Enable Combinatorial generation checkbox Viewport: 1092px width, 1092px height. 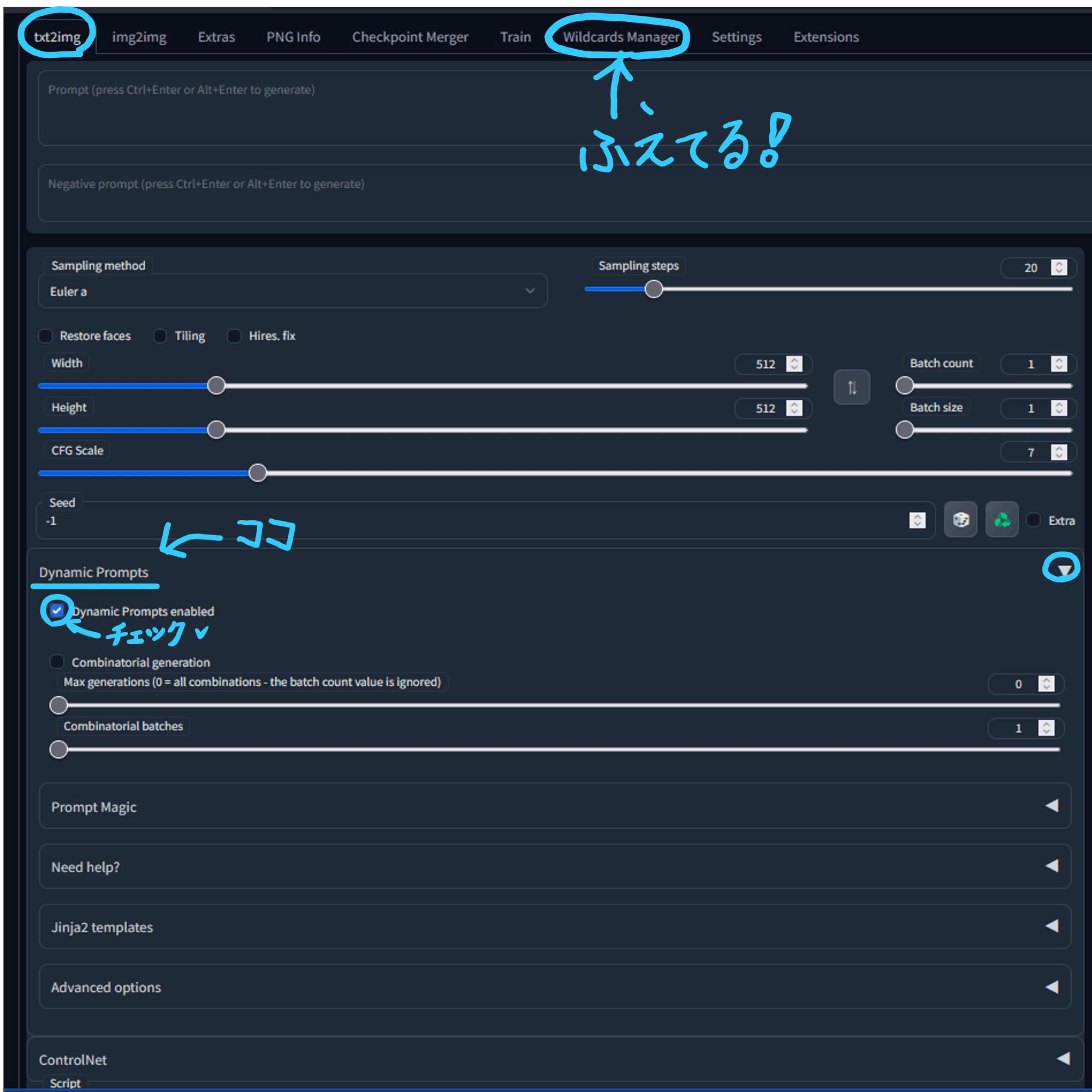(x=57, y=662)
